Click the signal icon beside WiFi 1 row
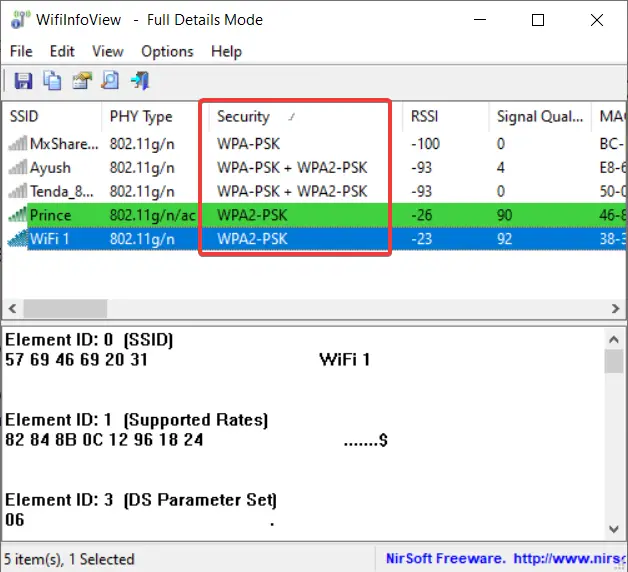Viewport: 628px width, 572px height. tap(18, 239)
